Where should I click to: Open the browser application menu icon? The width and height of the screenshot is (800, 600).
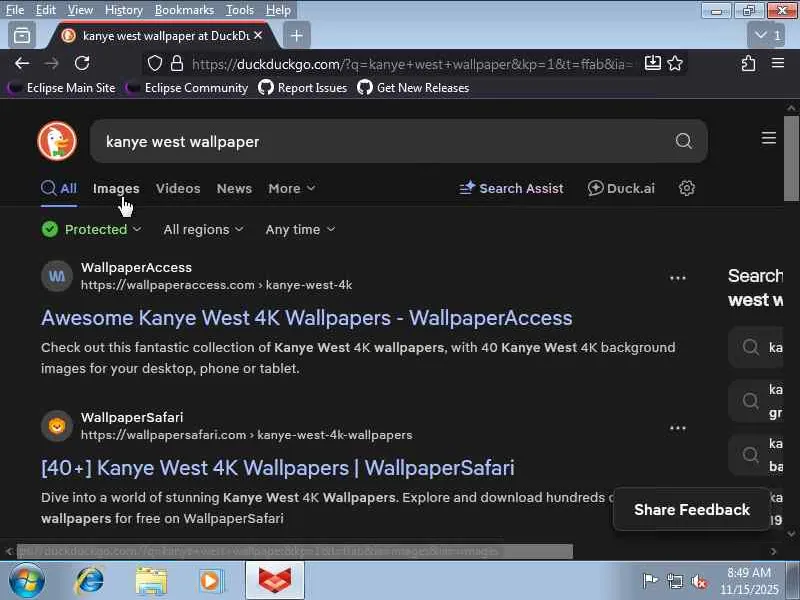click(778, 63)
